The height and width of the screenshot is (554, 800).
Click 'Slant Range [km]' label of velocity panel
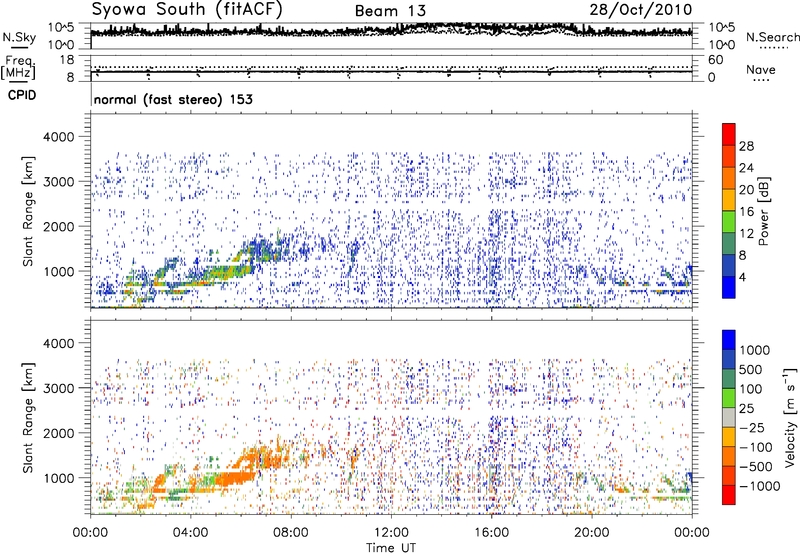click(29, 418)
